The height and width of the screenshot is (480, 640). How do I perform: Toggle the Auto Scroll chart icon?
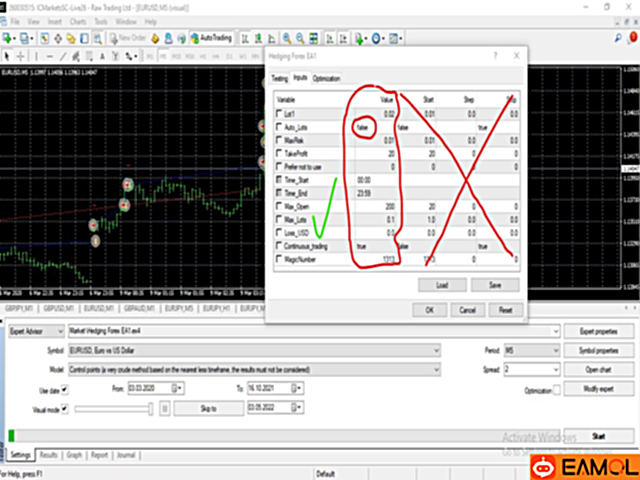[x=330, y=38]
